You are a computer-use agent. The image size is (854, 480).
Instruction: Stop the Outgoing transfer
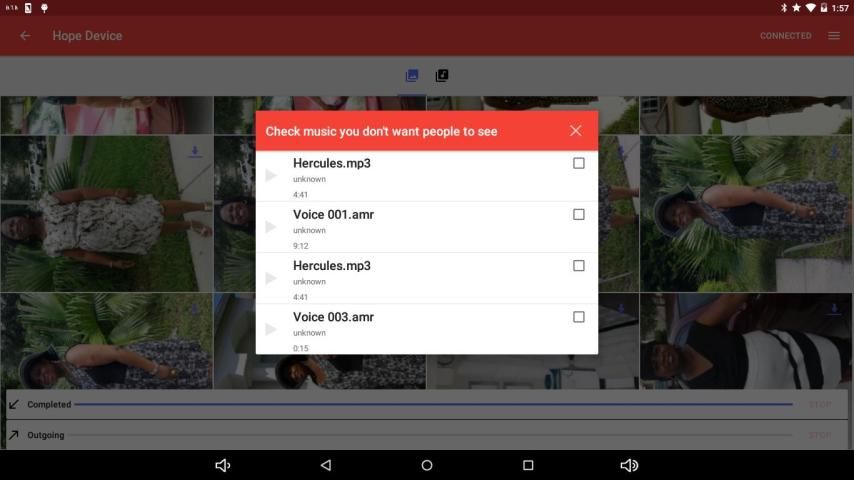tap(819, 435)
